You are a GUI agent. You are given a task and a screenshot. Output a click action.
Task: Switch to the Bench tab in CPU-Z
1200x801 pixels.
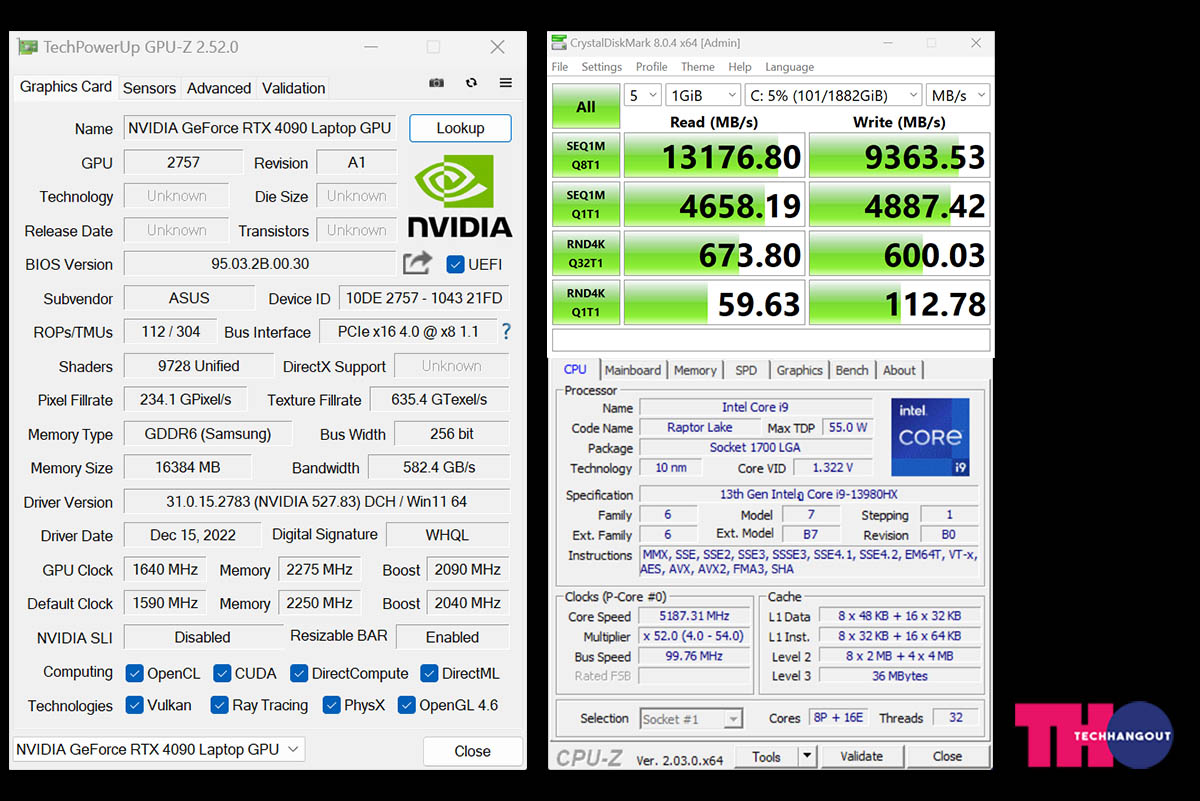coord(852,370)
